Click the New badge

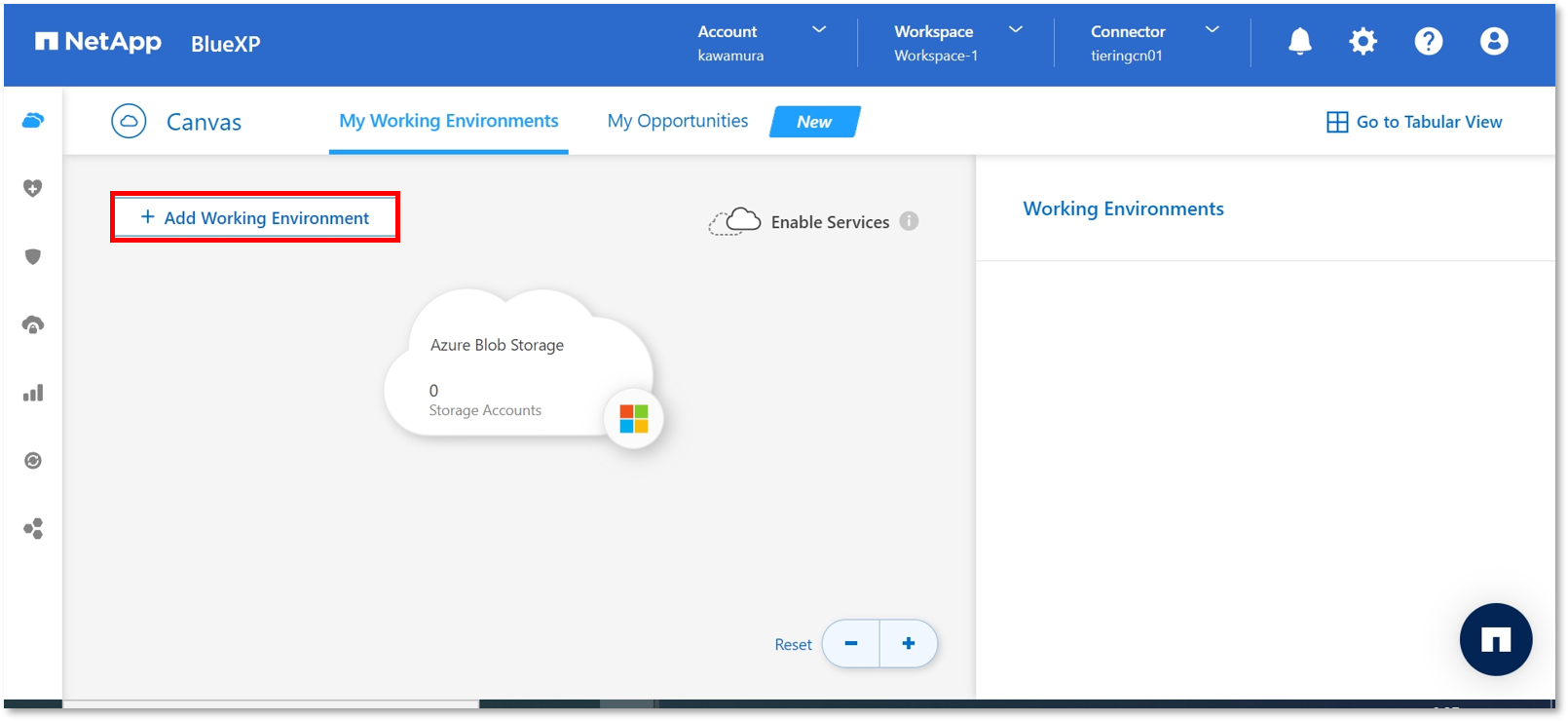(x=815, y=122)
